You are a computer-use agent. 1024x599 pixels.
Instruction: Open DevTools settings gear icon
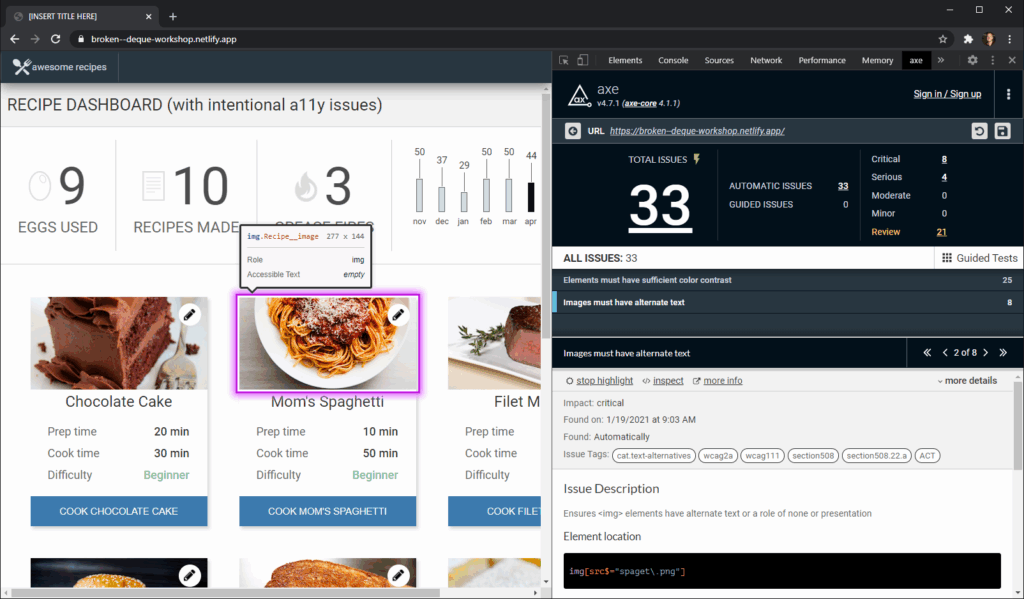point(971,60)
